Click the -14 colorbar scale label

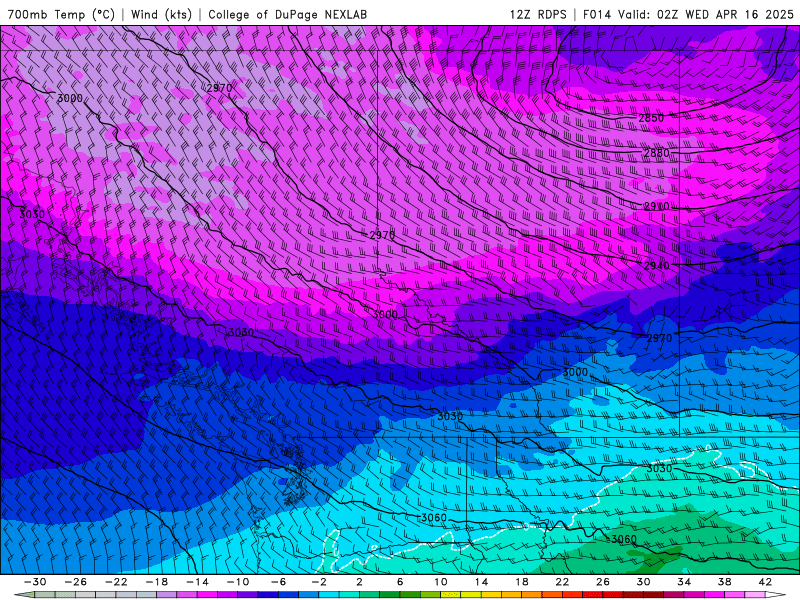click(x=197, y=582)
